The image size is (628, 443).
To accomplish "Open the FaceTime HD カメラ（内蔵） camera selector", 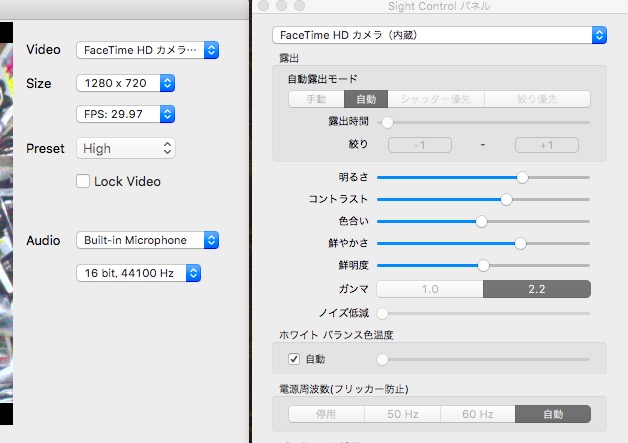I will (439, 35).
